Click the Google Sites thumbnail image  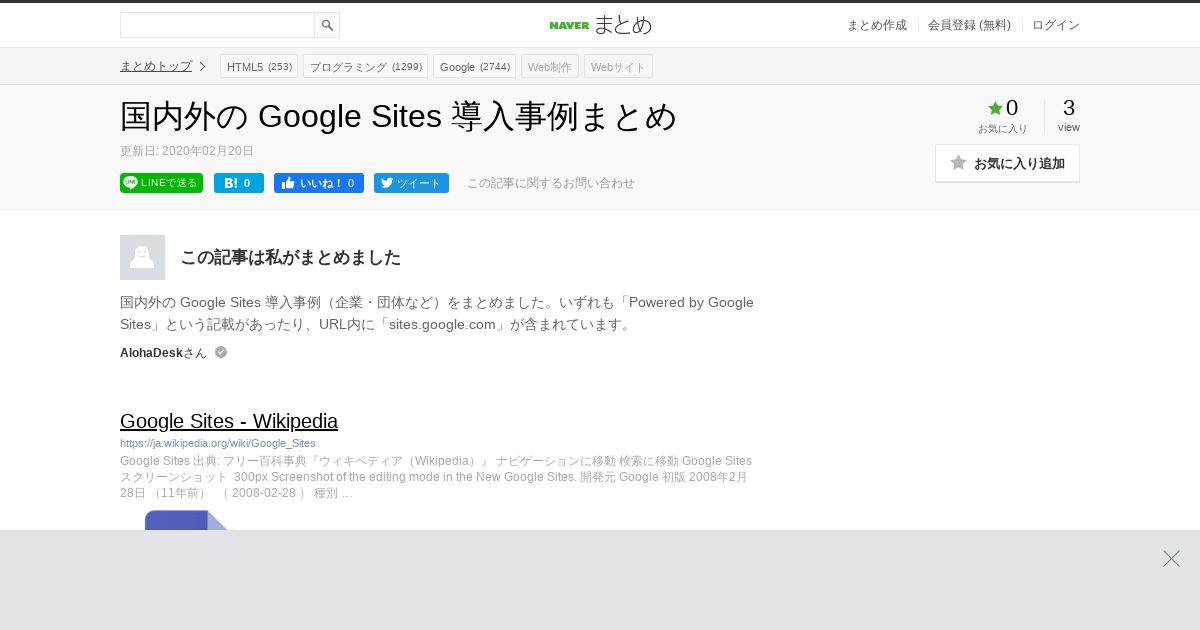(x=187, y=520)
